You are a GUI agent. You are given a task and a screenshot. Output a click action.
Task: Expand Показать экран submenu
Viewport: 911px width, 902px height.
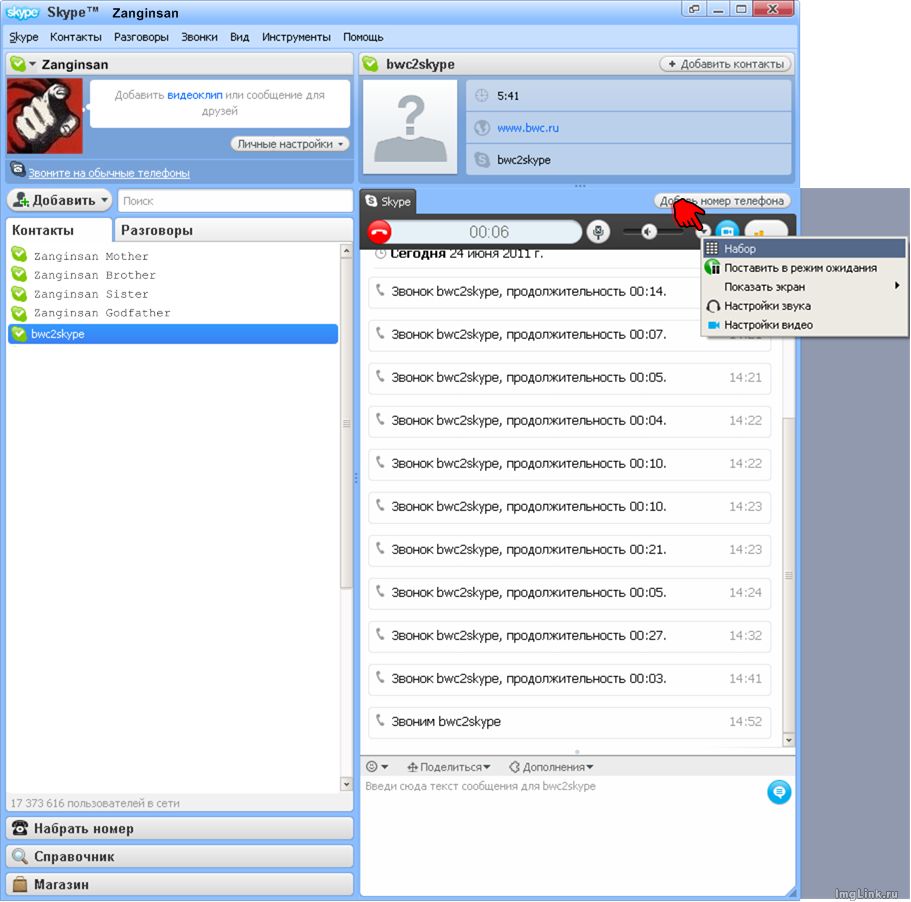(804, 287)
